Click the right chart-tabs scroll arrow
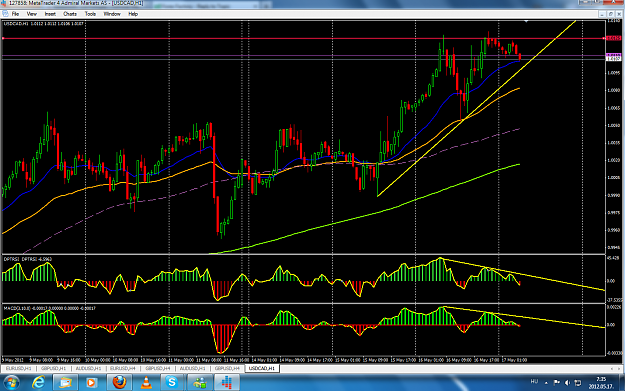The width and height of the screenshot is (625, 391). click(619, 369)
